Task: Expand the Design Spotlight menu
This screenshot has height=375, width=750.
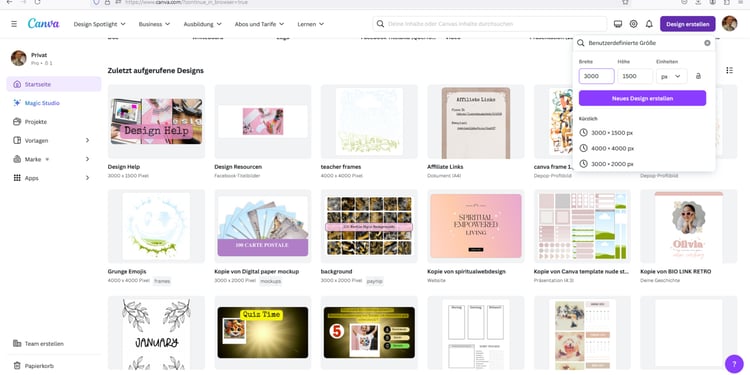Action: click(99, 24)
